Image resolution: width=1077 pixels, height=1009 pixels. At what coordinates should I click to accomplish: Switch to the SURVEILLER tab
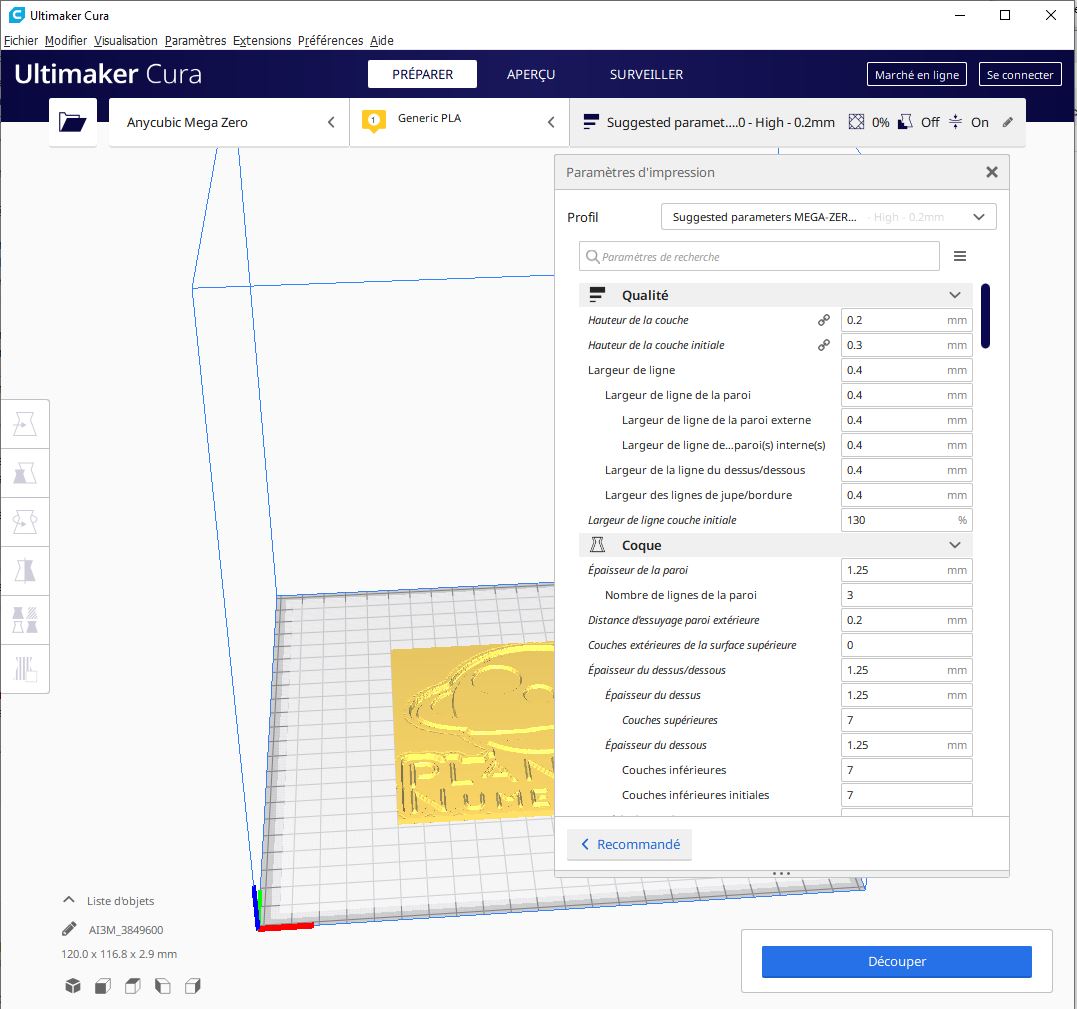[646, 74]
